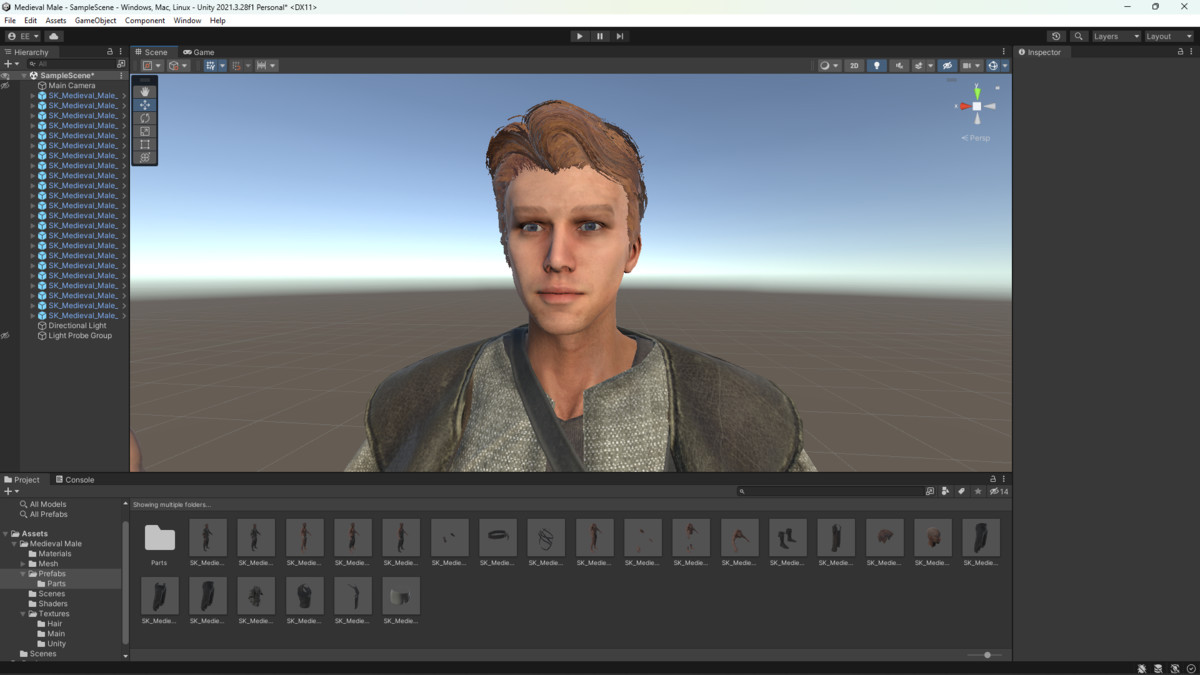Screen dimensions: 1200x675
Task: Open the GameObject menu
Action: point(95,20)
